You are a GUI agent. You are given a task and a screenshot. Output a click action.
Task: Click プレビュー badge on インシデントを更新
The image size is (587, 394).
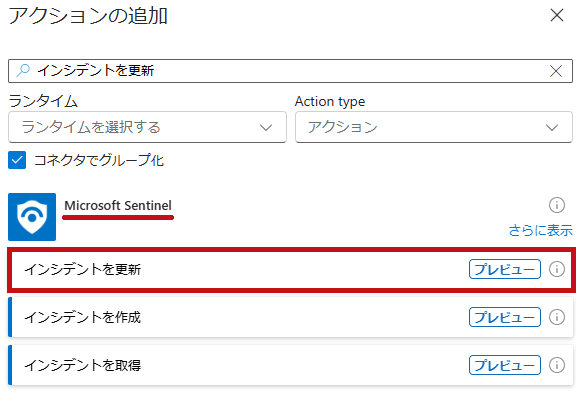click(x=505, y=269)
